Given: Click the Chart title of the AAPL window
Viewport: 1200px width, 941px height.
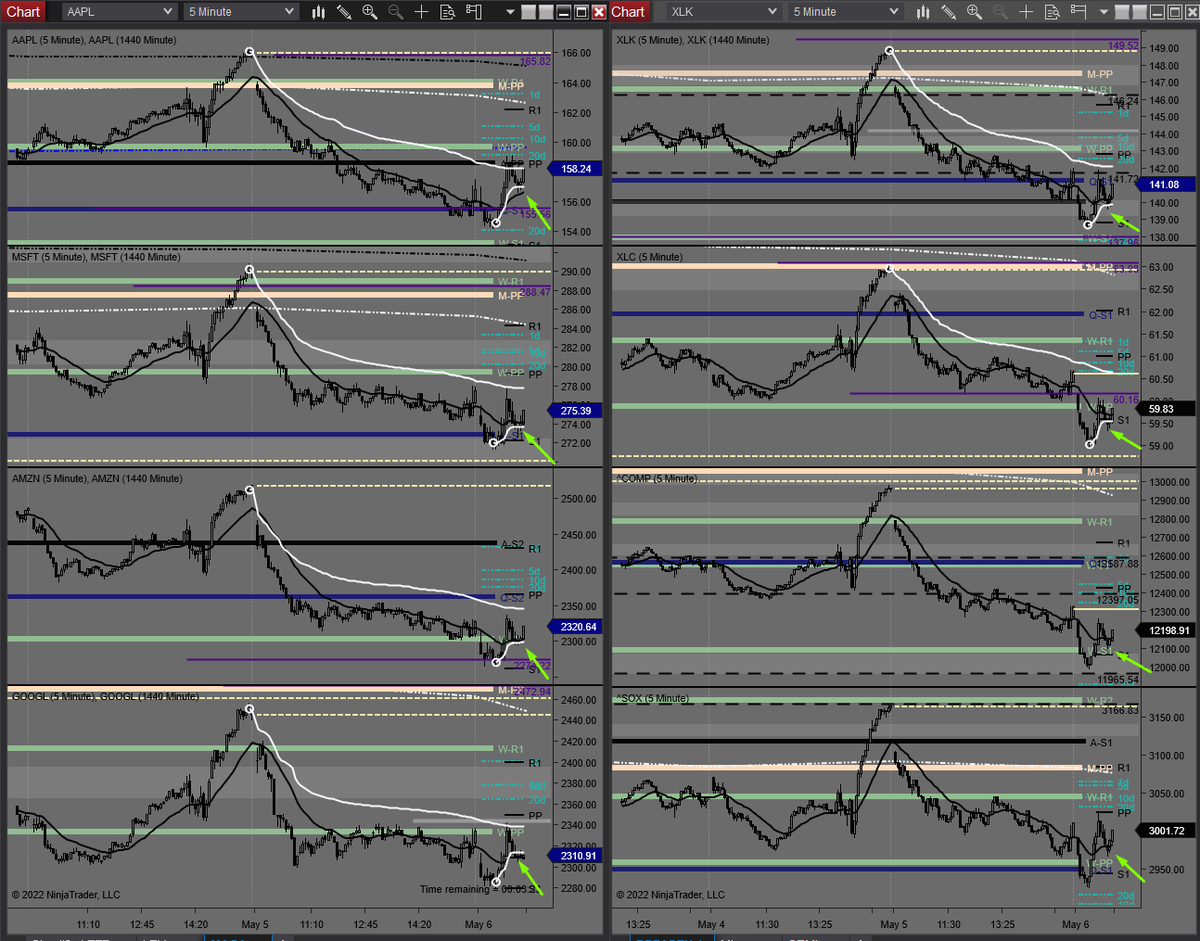Looking at the screenshot, I should pos(24,12).
